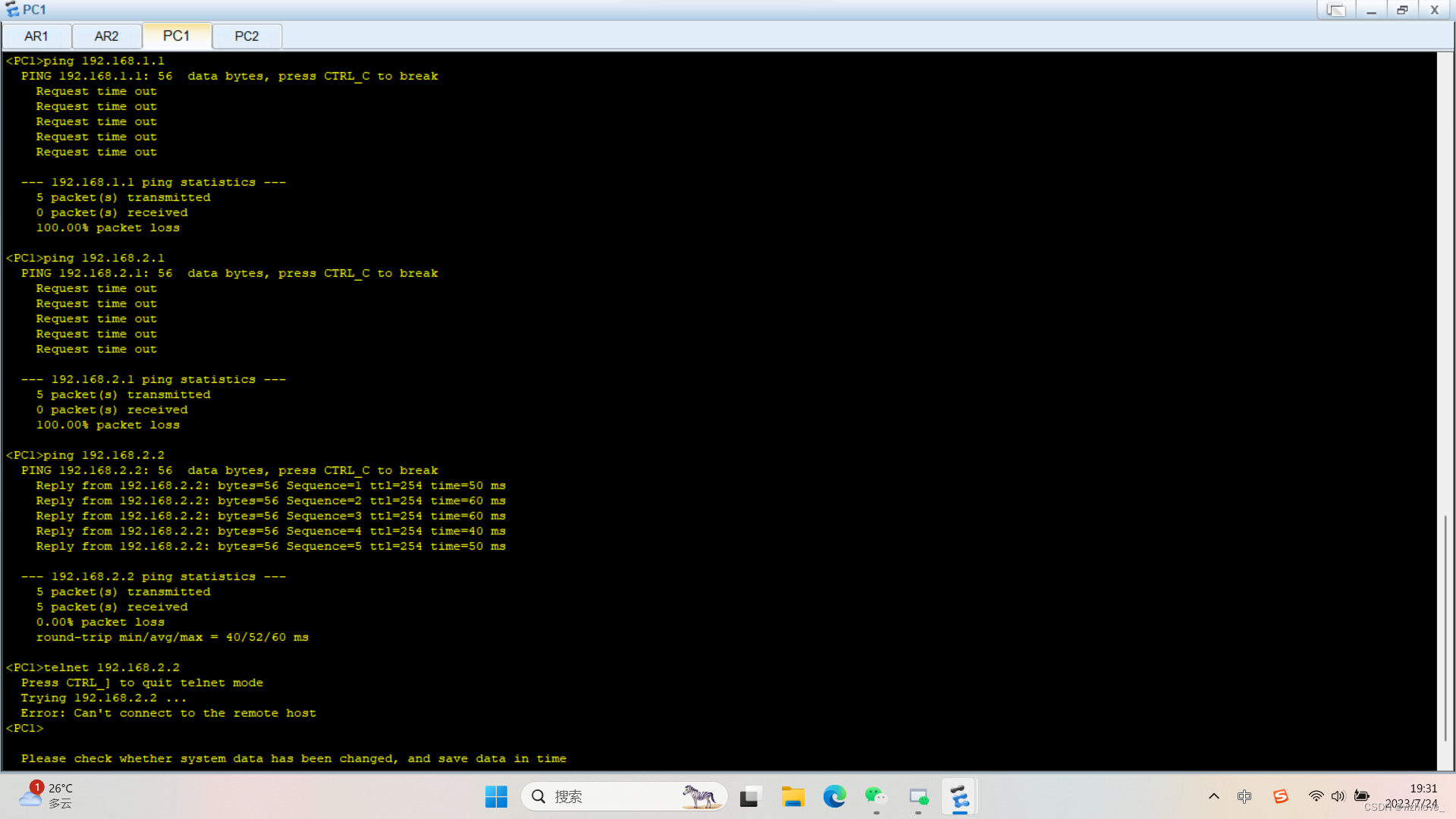
Task: Open the PC2 terminal tab
Action: (x=246, y=36)
